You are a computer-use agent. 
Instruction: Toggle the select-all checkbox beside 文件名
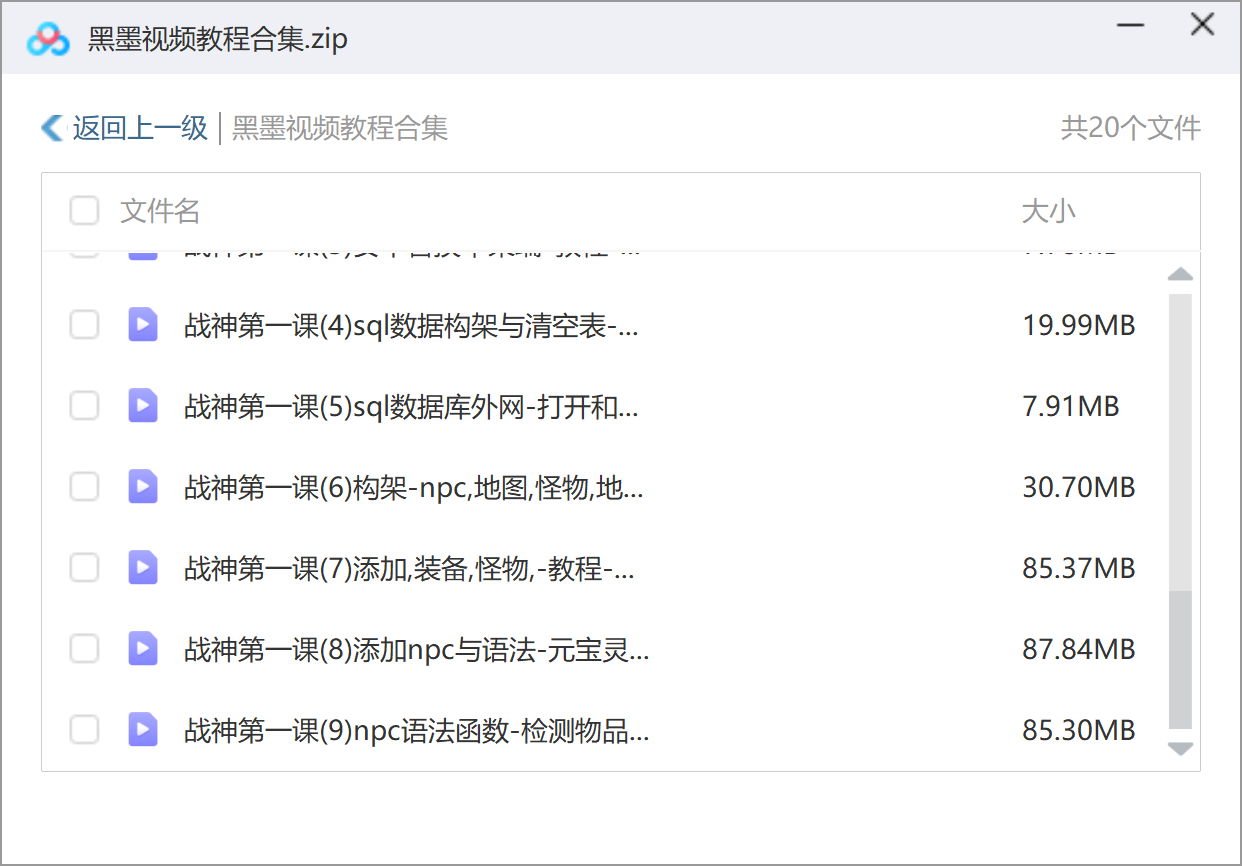[85, 211]
